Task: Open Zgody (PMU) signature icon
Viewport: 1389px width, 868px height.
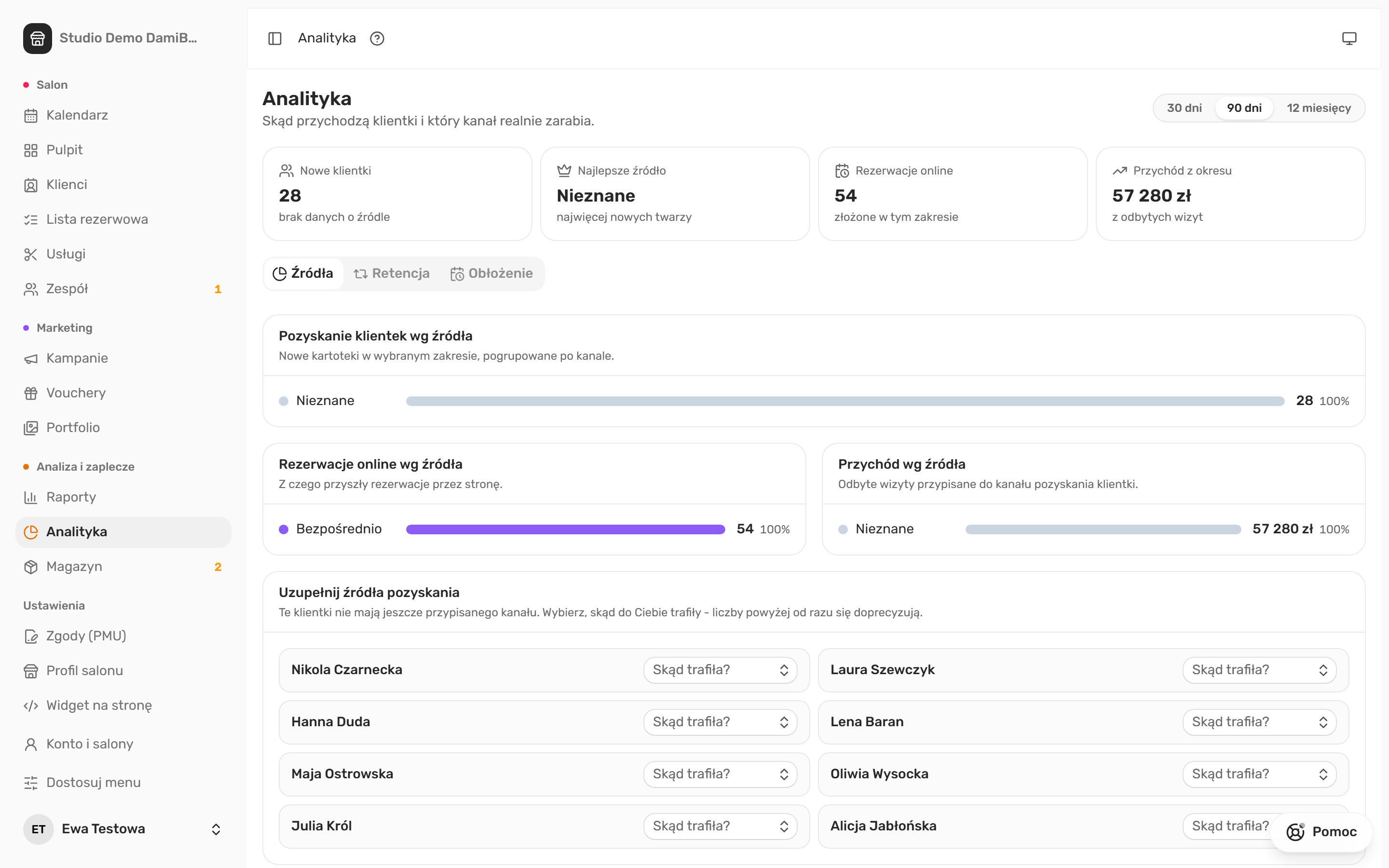Action: 31,637
